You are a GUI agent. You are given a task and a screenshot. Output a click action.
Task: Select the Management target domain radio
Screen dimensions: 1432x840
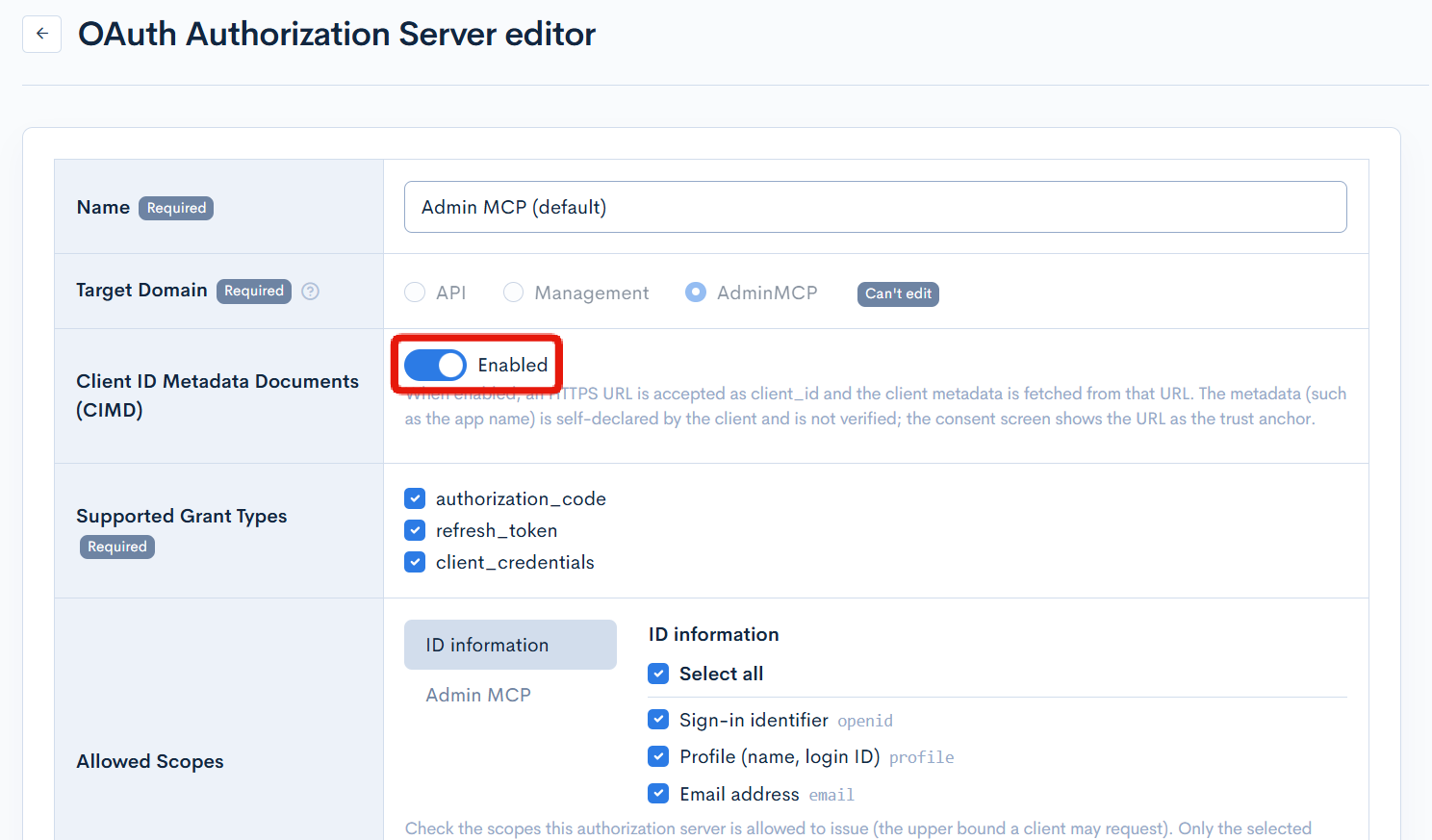(514, 293)
